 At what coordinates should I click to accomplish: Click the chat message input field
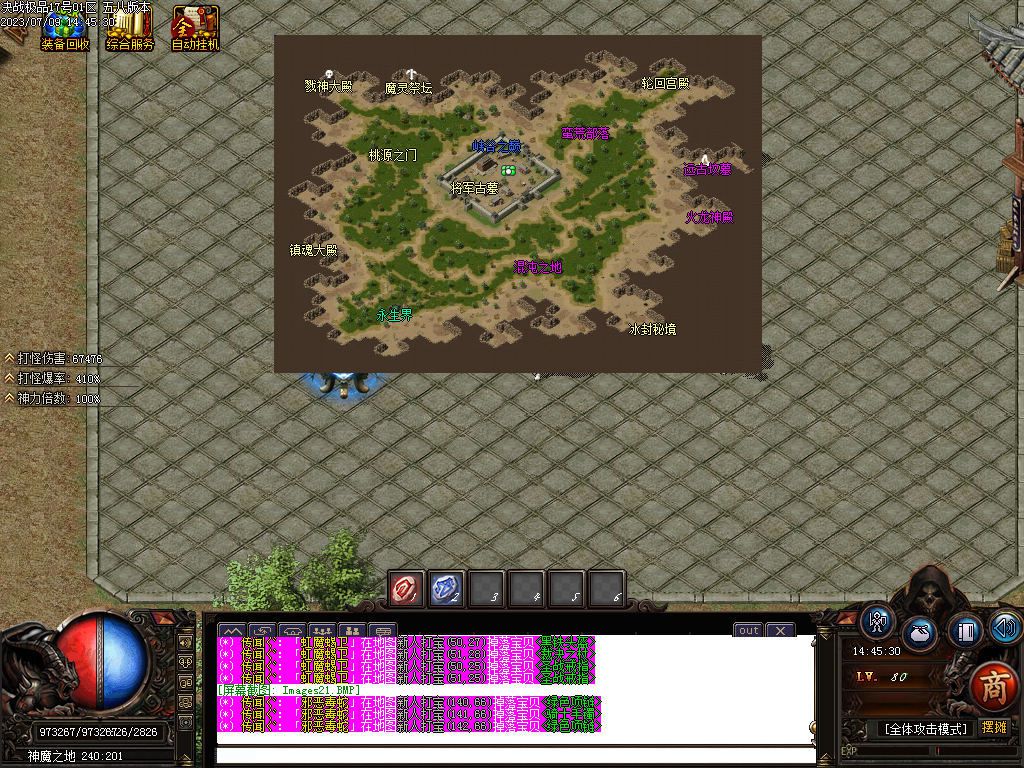[x=515, y=755]
